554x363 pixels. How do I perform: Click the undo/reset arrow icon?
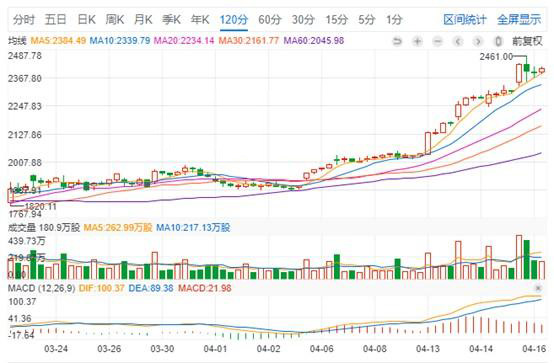pyautogui.click(x=397, y=42)
